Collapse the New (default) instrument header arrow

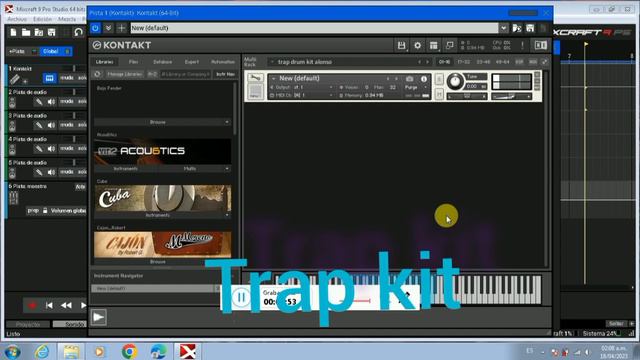[273, 78]
